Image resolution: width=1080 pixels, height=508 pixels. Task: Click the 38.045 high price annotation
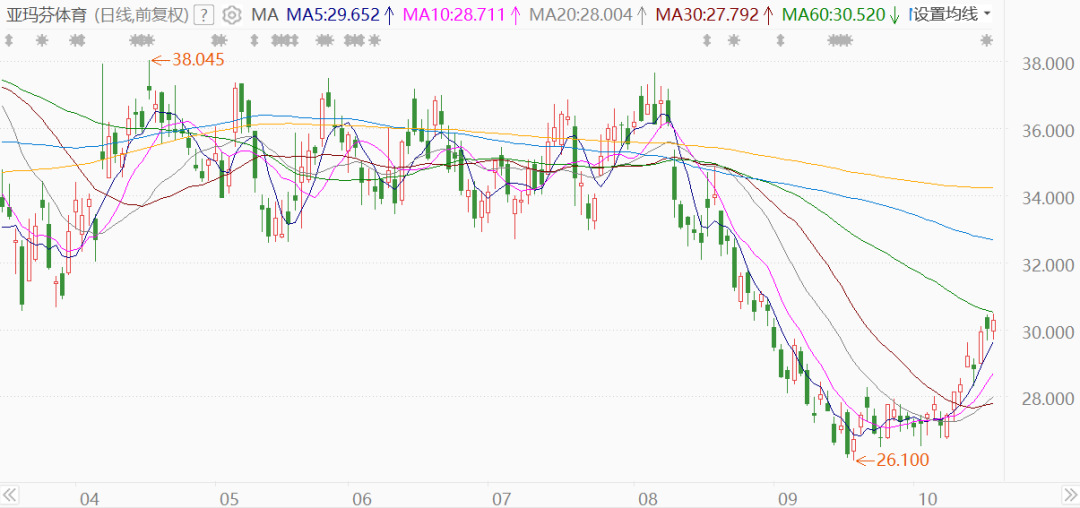[x=198, y=60]
